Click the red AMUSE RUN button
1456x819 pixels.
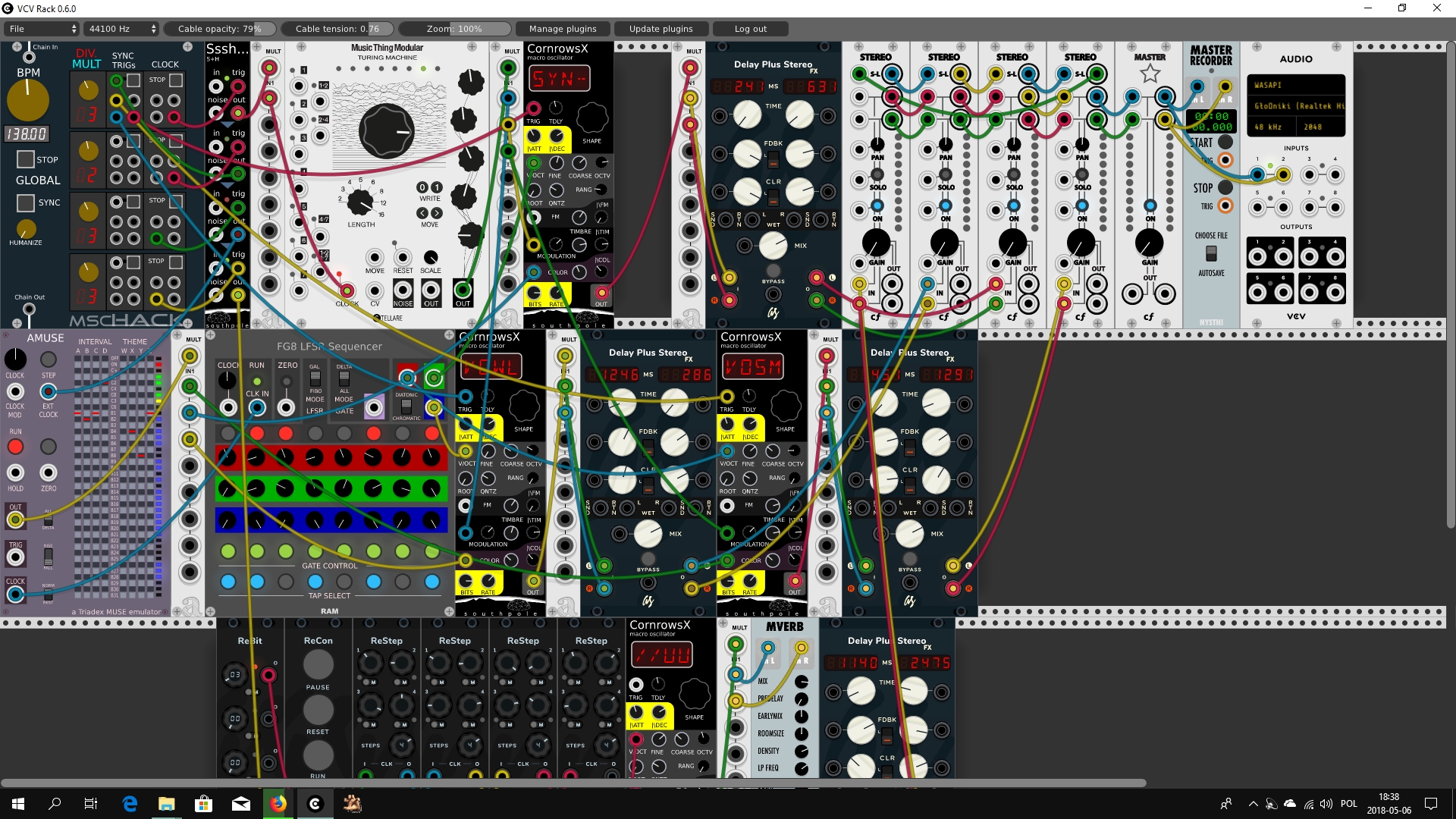15,447
